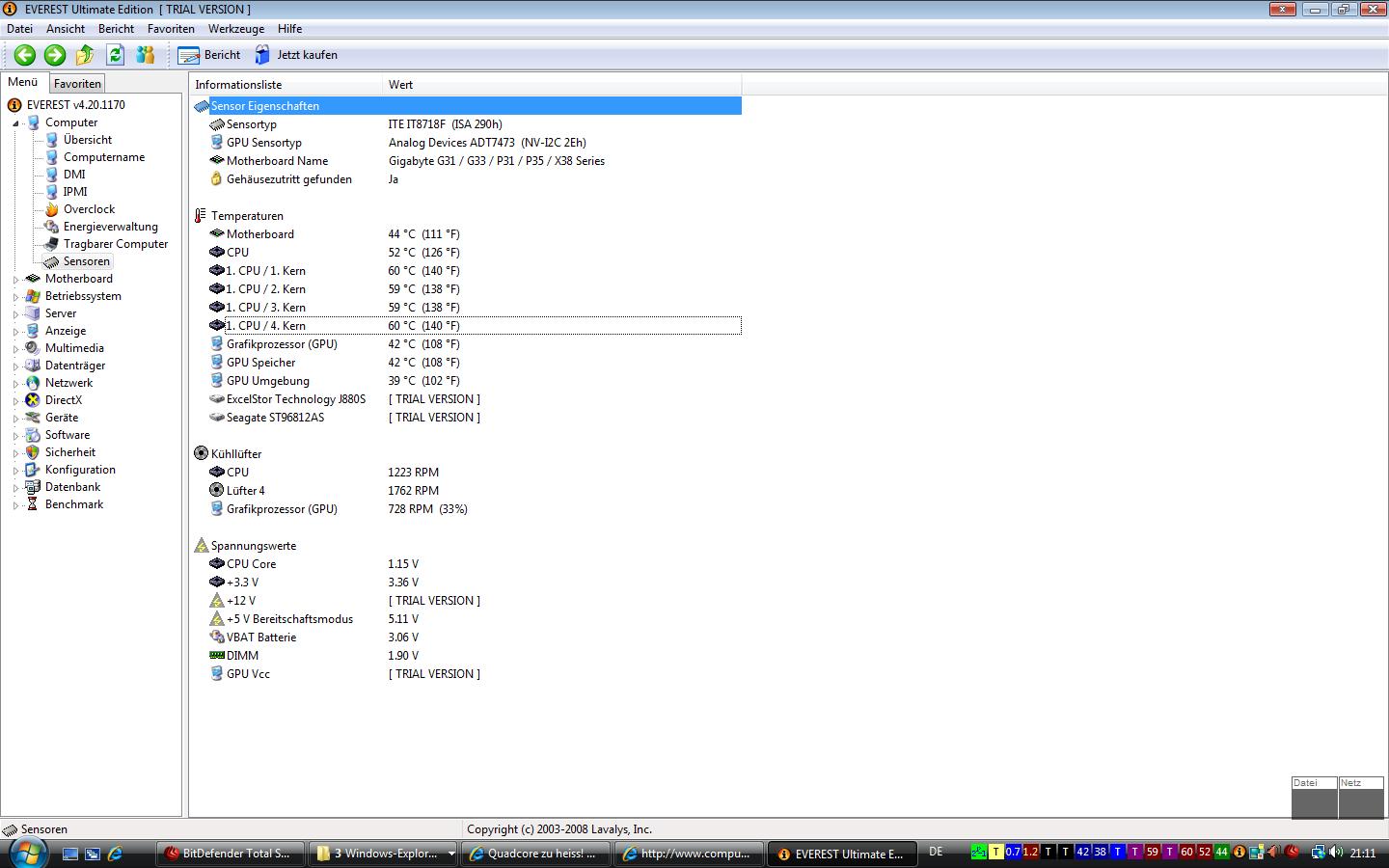Open BitDefender Total Security taskbar button
Screen dimensions: 1389x868
[x=229, y=854]
